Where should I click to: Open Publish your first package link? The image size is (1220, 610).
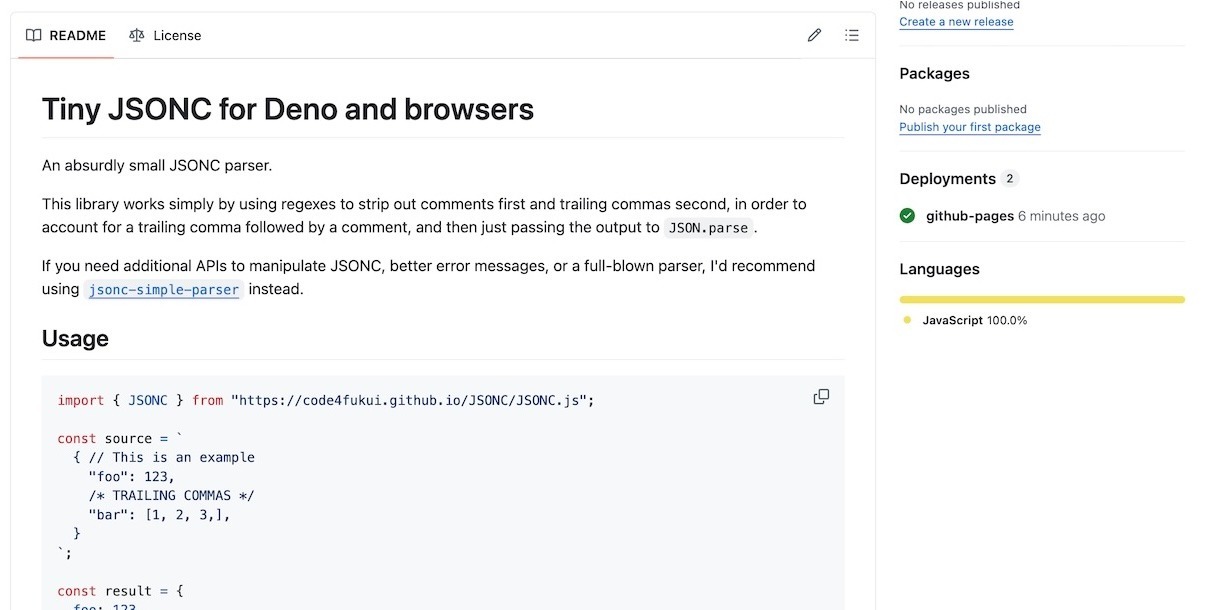[969, 127]
